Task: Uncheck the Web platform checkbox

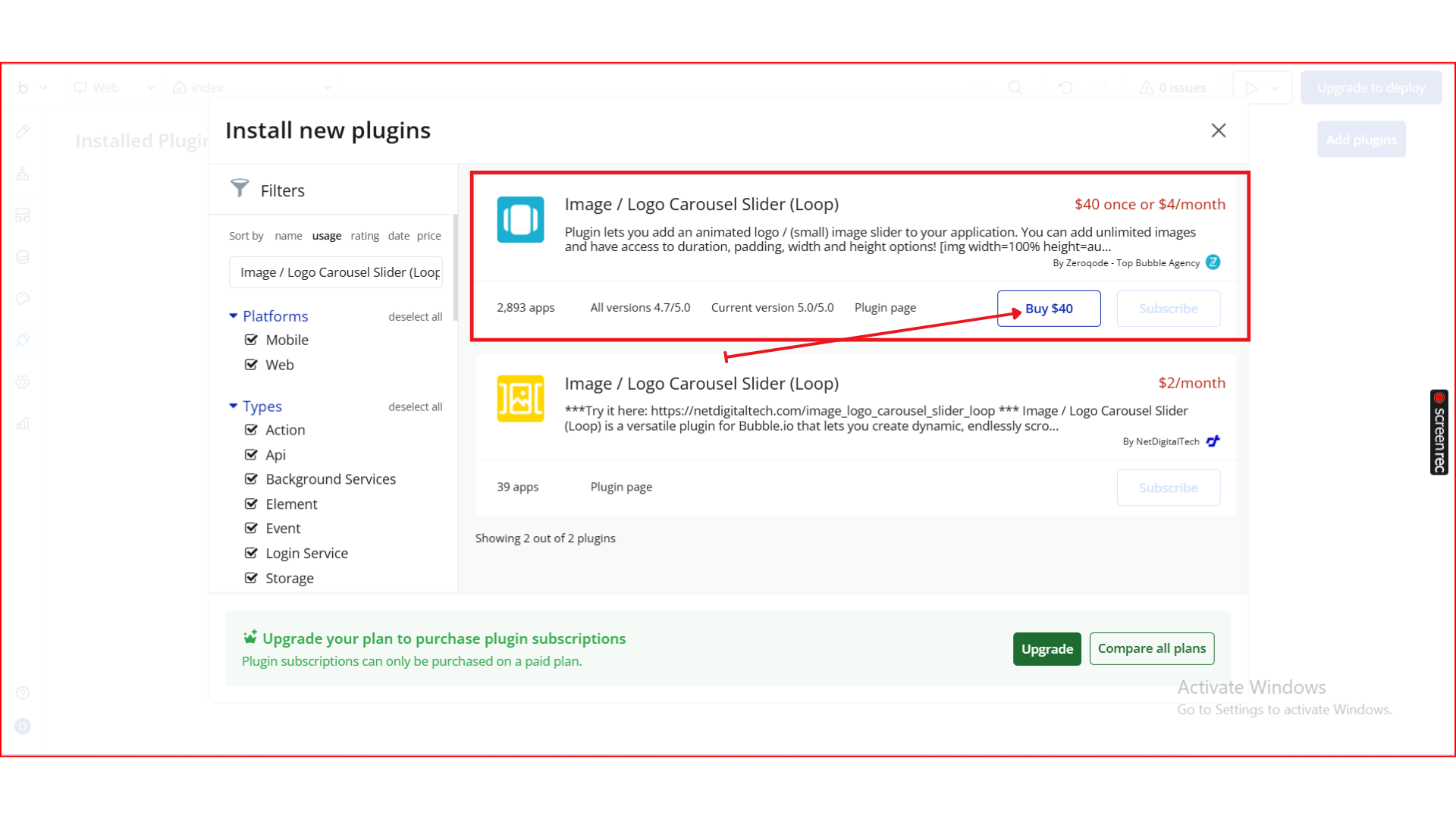Action: pos(252,365)
